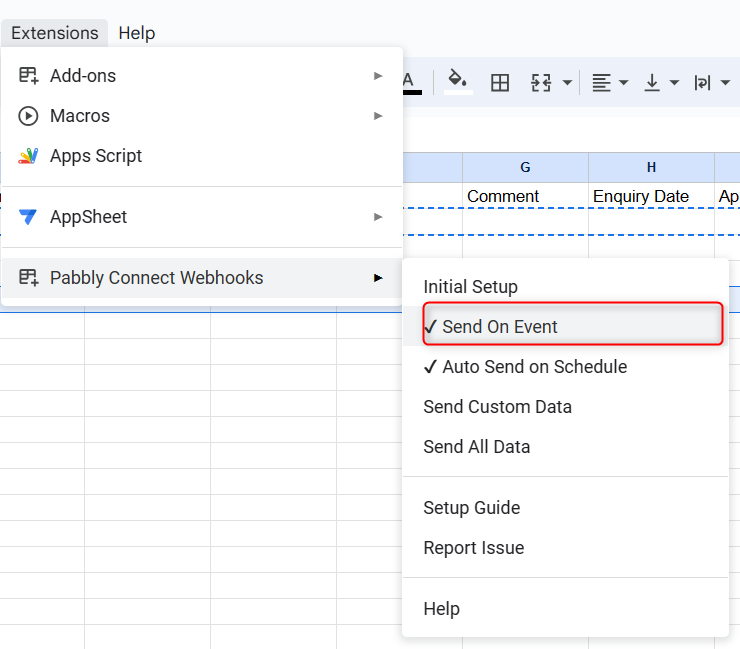Viewport: 740px width, 649px height.
Task: Open the fill color bucket
Action: (458, 82)
